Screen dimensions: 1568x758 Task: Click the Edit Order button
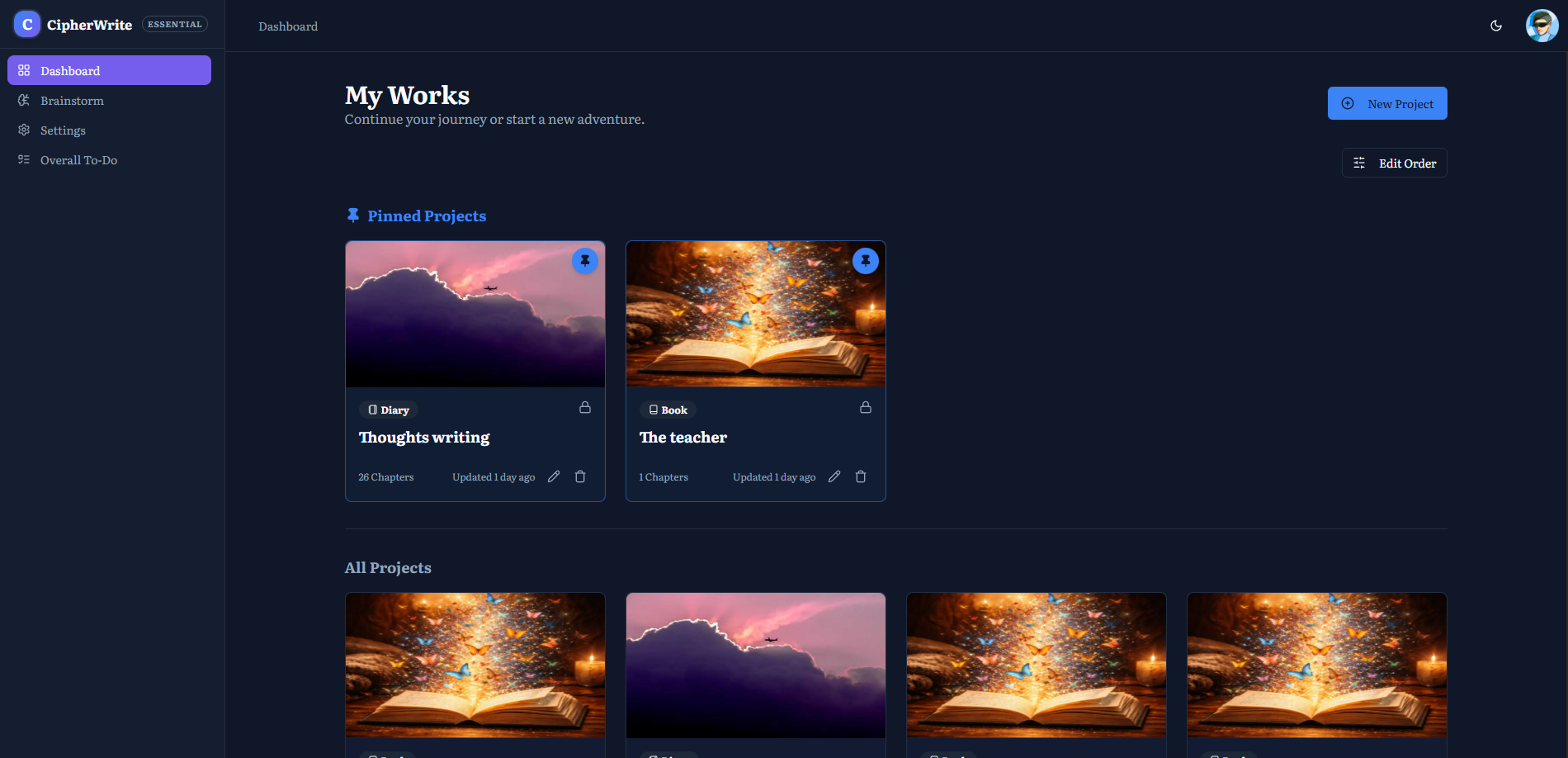[x=1394, y=163]
